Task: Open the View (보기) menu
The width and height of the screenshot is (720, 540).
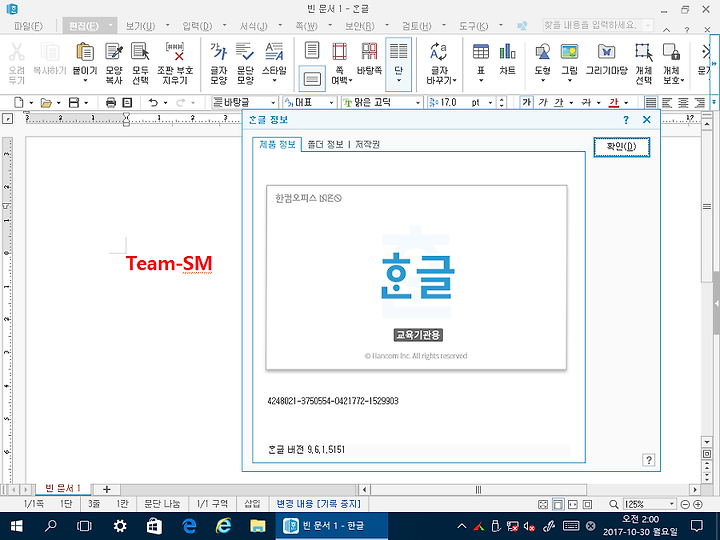Action: 141,26
